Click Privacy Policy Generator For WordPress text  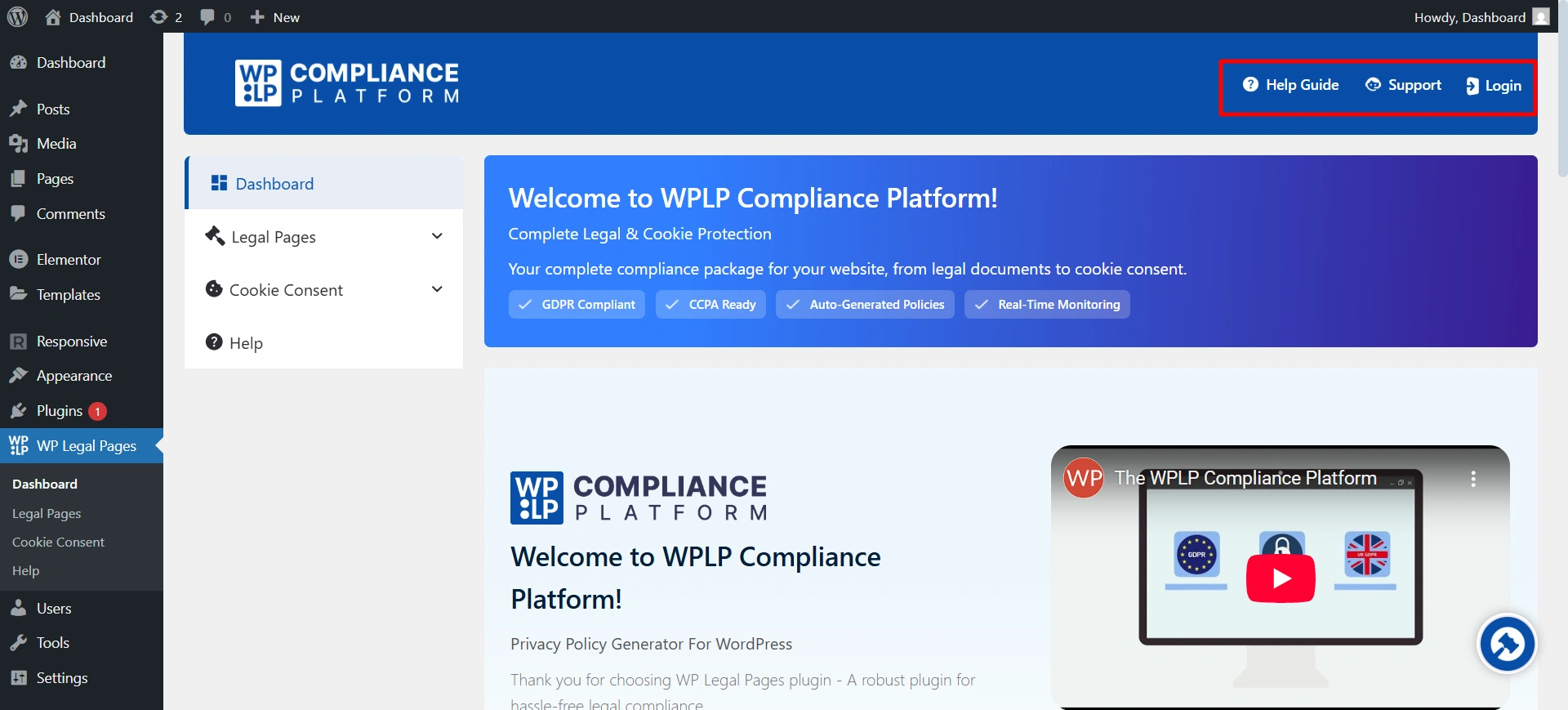pos(651,644)
